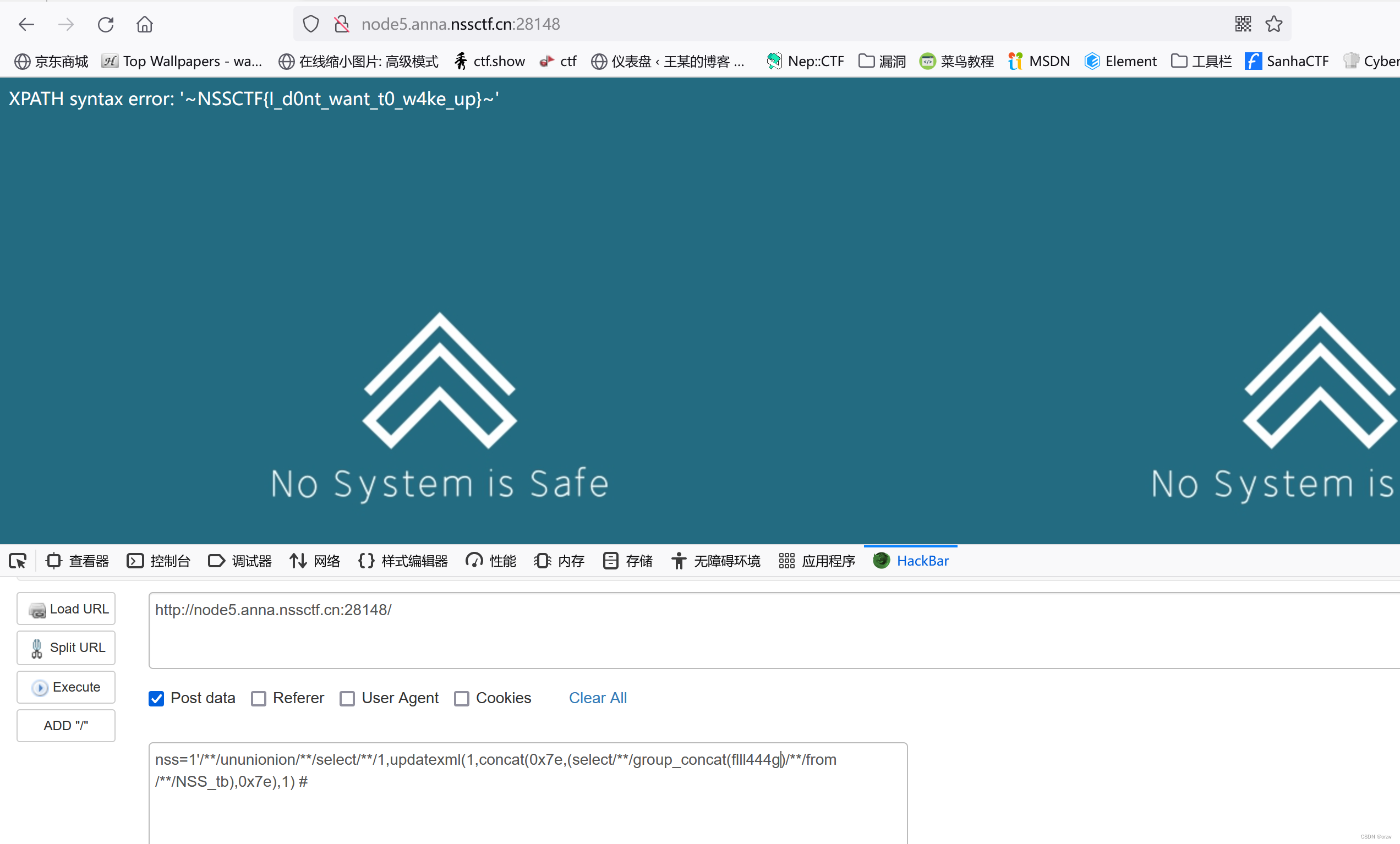Uncheck the Post data checkbox

tap(156, 699)
